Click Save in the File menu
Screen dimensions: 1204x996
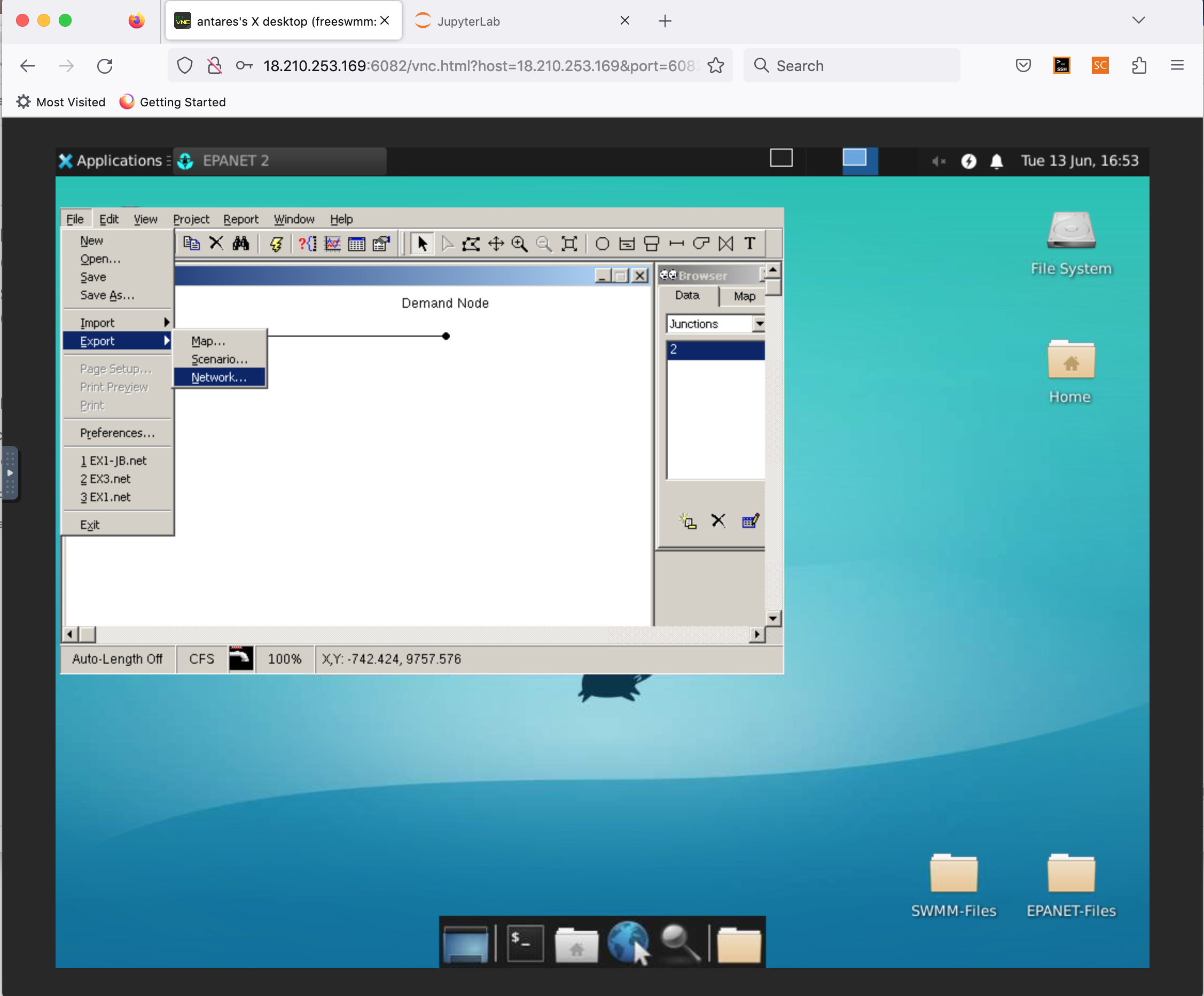pyautogui.click(x=118, y=277)
